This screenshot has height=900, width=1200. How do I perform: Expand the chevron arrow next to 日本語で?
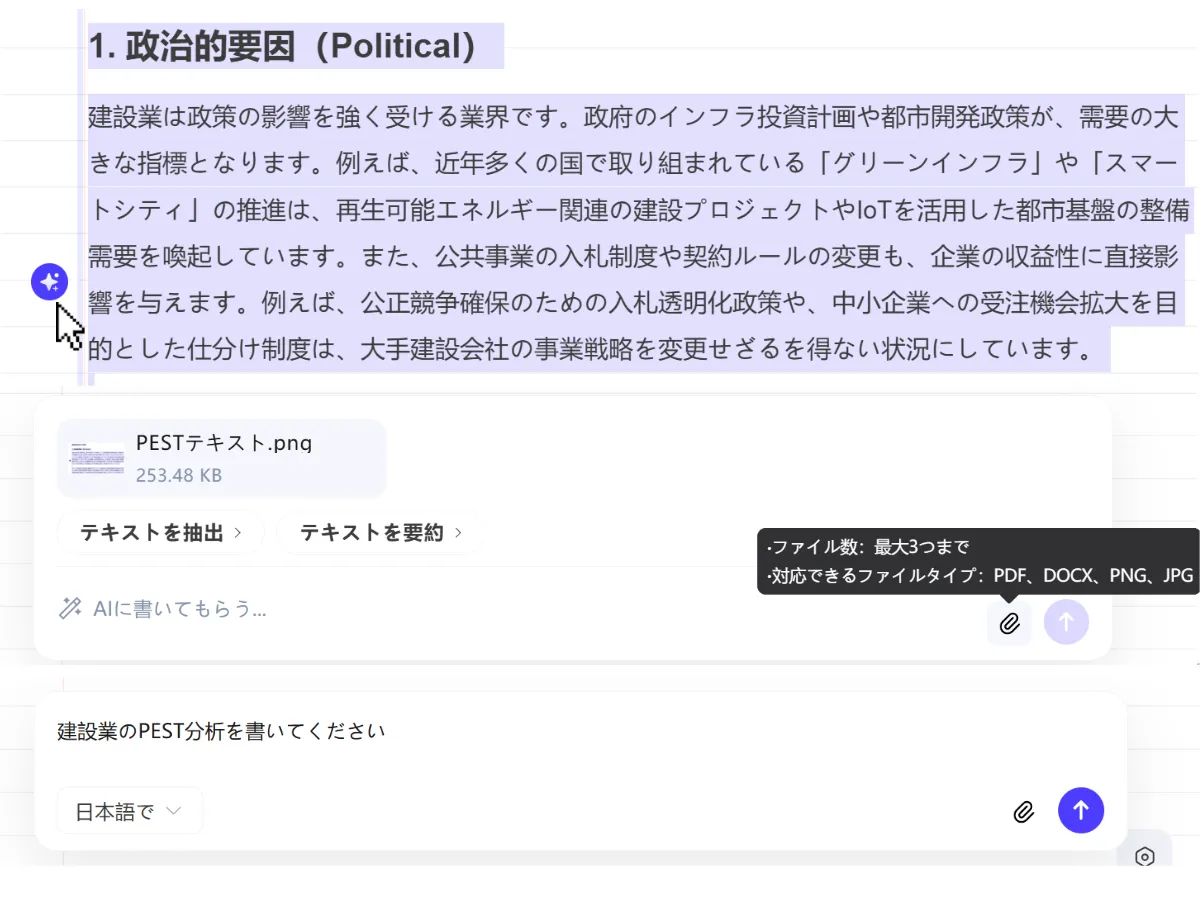click(174, 811)
